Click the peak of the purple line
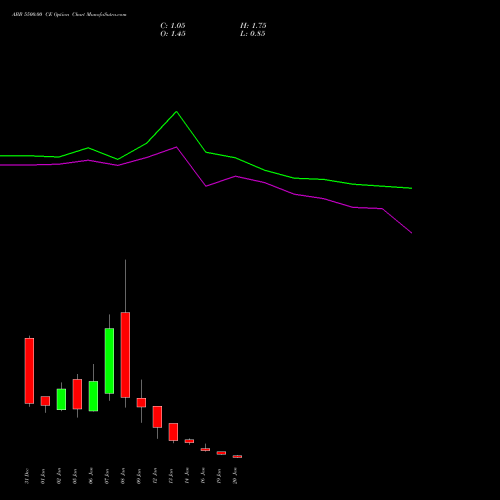Viewport: 500px width, 500px height. 176,147
